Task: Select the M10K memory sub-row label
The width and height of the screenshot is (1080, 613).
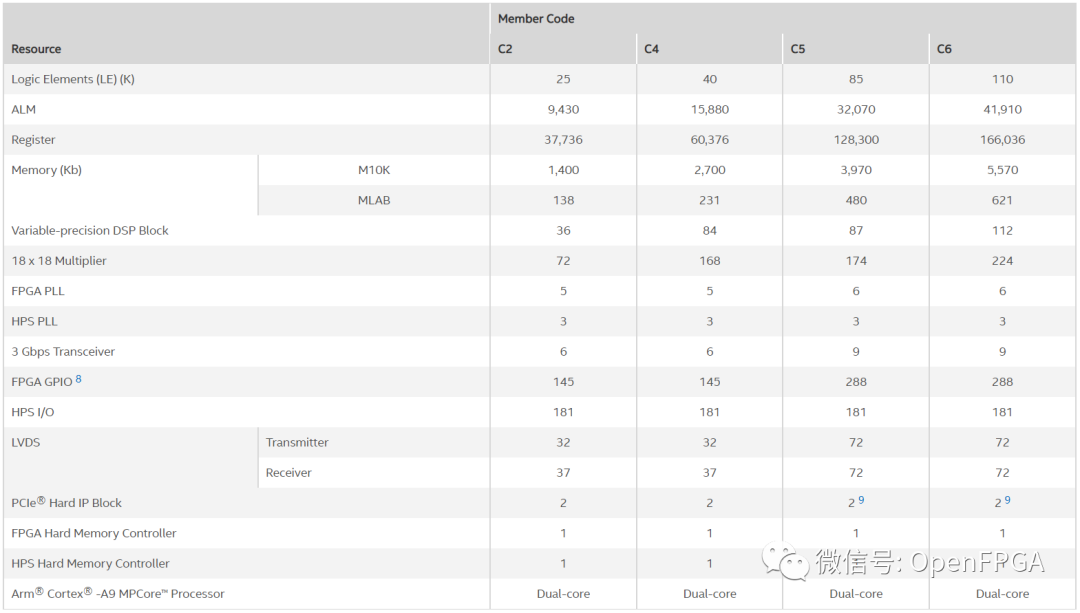Action: point(374,170)
